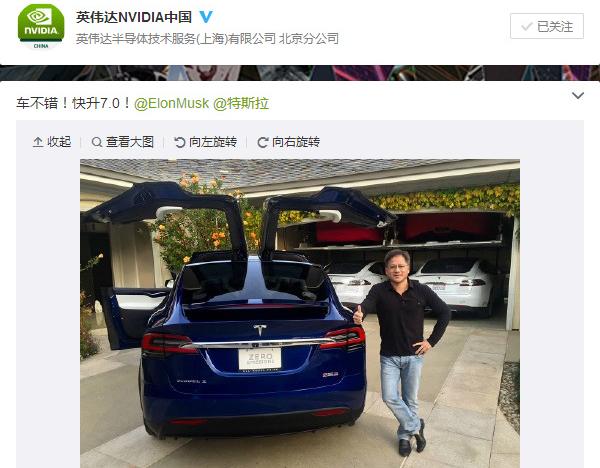Click the rotate-right arrow icon

[x=262, y=142]
